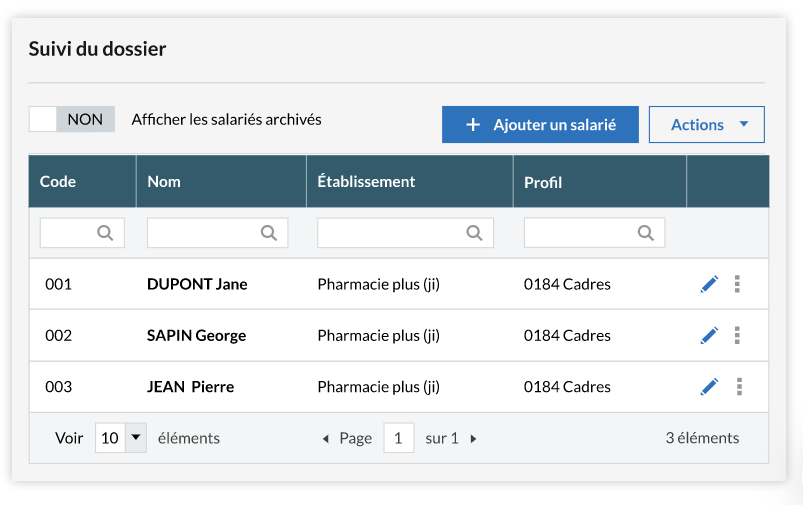This screenshot has width=803, height=505.
Task: Go to the previous page arrow
Action: pos(325,439)
